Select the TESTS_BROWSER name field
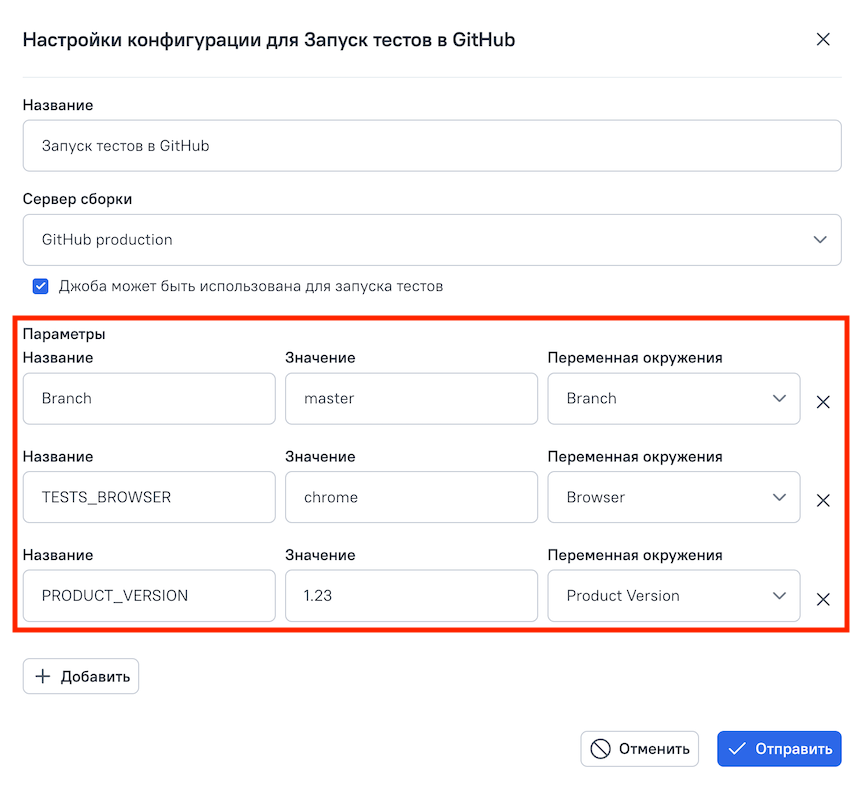 [149, 497]
